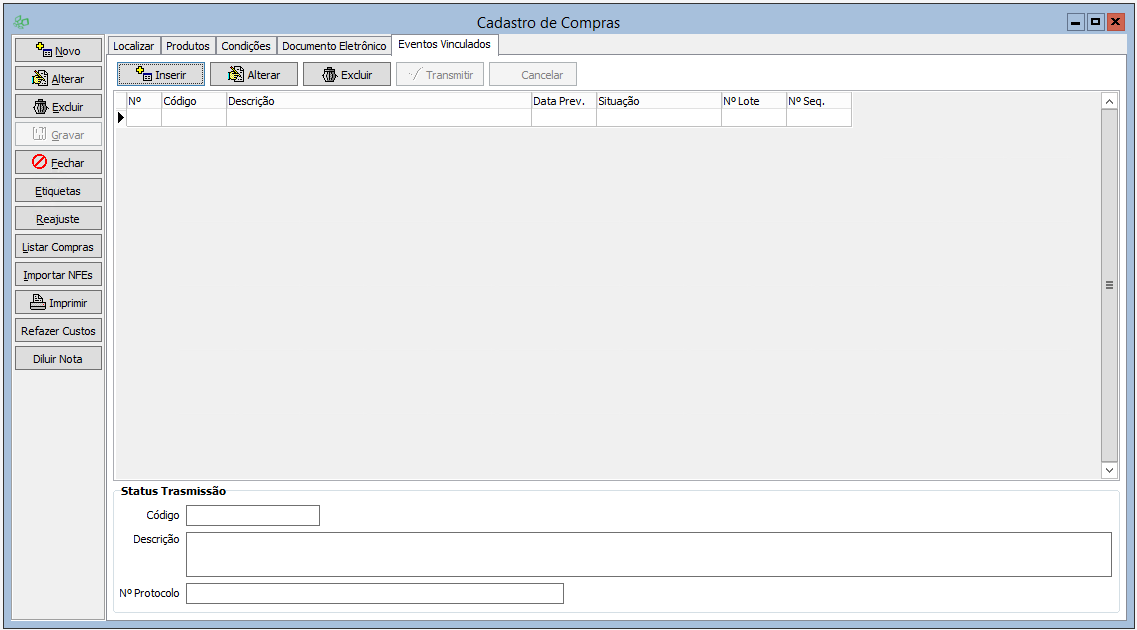Click the Etiquetas button

pos(58,190)
